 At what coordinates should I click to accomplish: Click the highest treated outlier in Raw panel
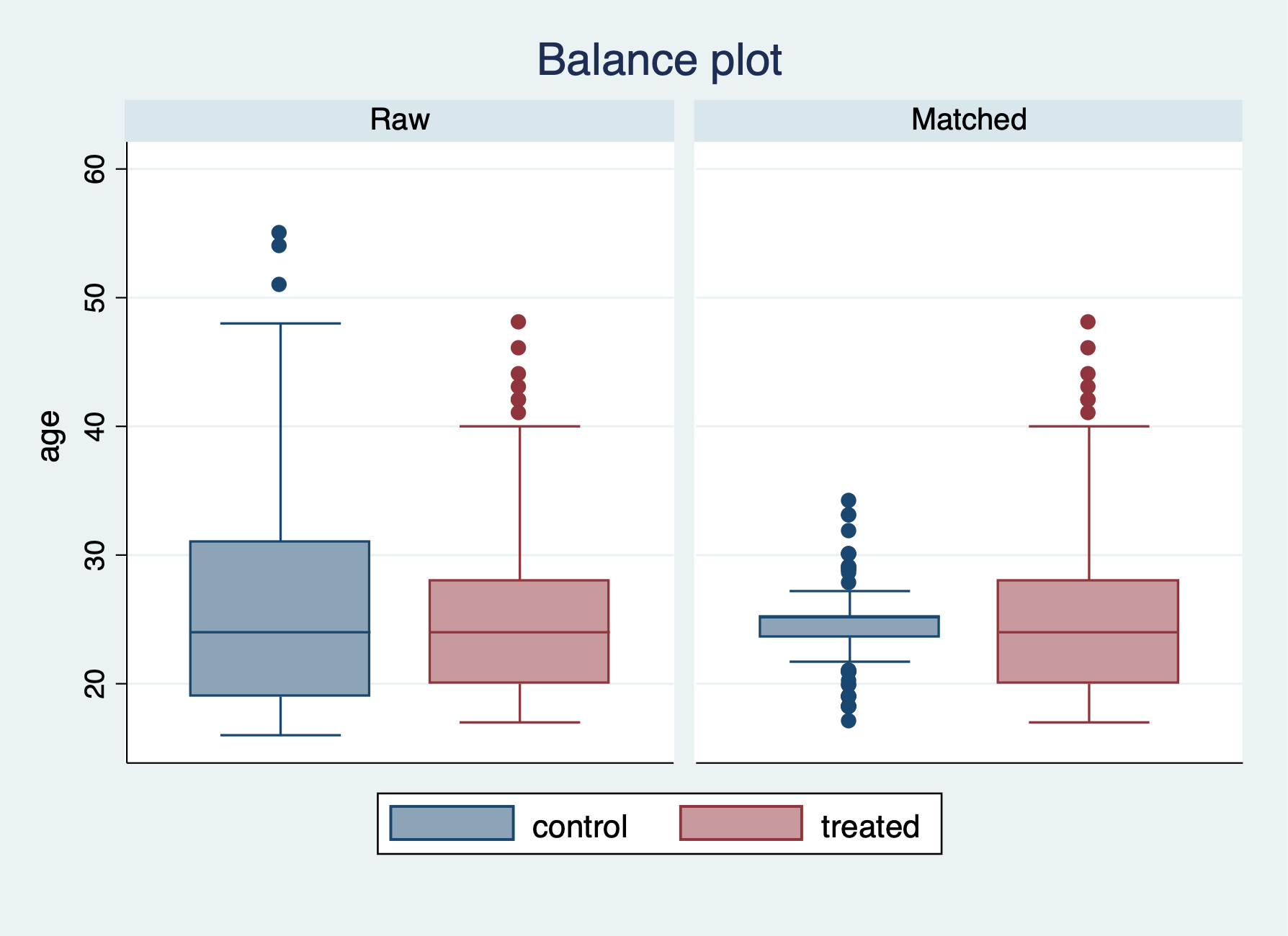[518, 322]
